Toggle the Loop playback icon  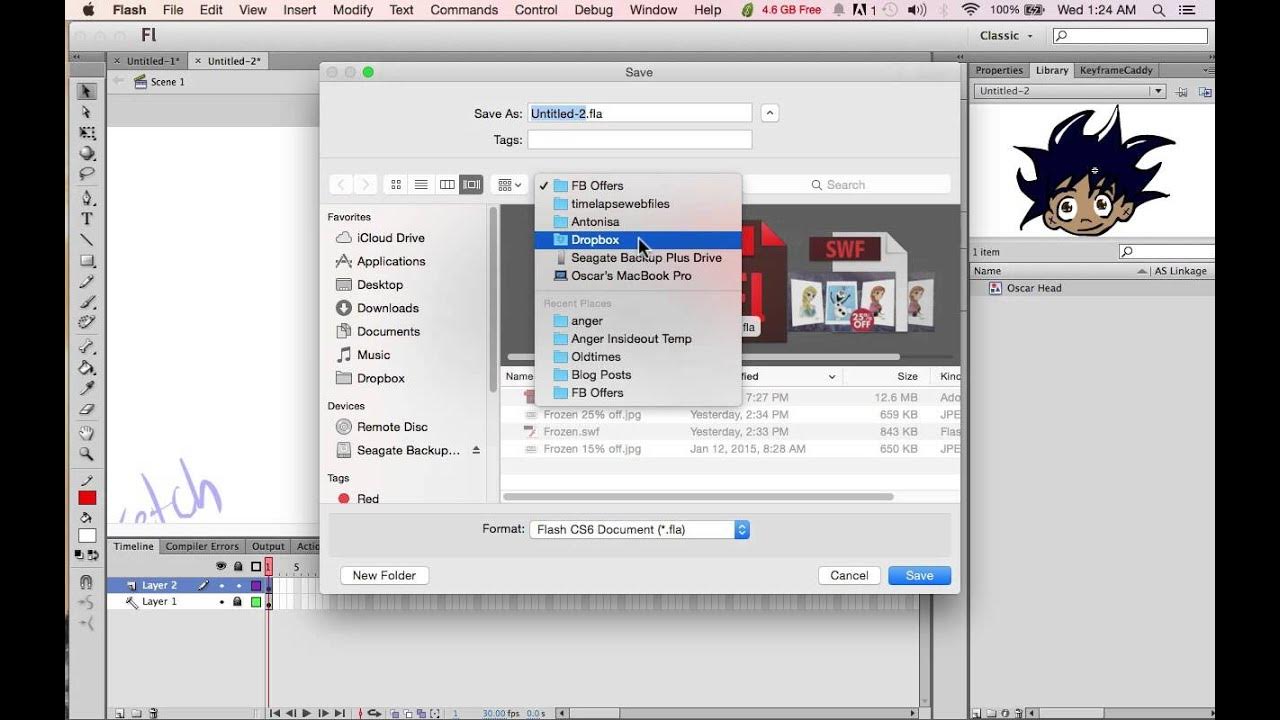[374, 713]
